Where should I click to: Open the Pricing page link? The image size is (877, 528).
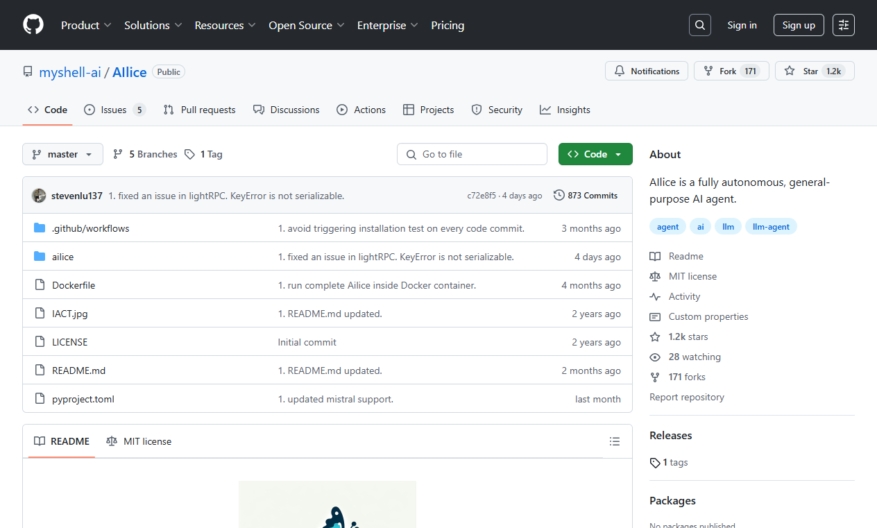coord(447,25)
